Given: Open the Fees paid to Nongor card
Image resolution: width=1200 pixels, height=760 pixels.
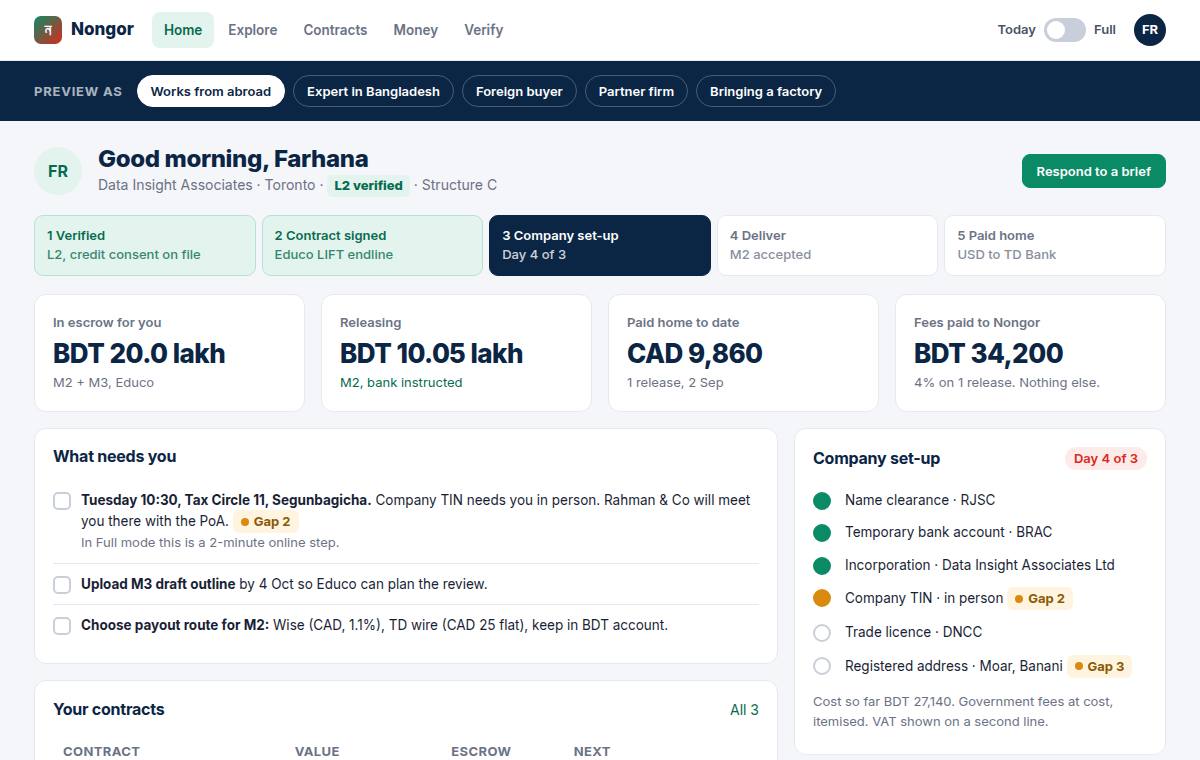Looking at the screenshot, I should tap(1030, 353).
